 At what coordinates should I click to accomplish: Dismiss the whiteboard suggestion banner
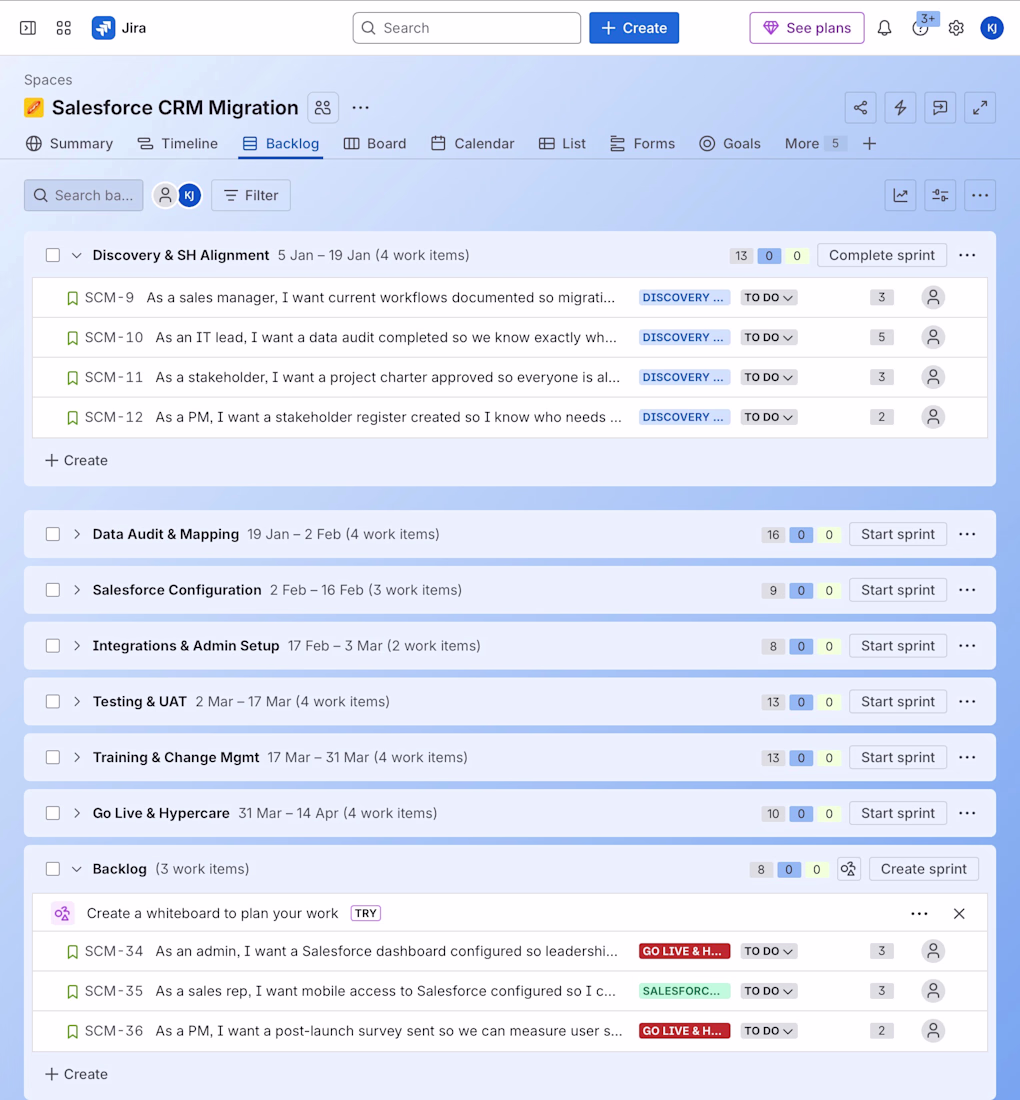(x=959, y=913)
